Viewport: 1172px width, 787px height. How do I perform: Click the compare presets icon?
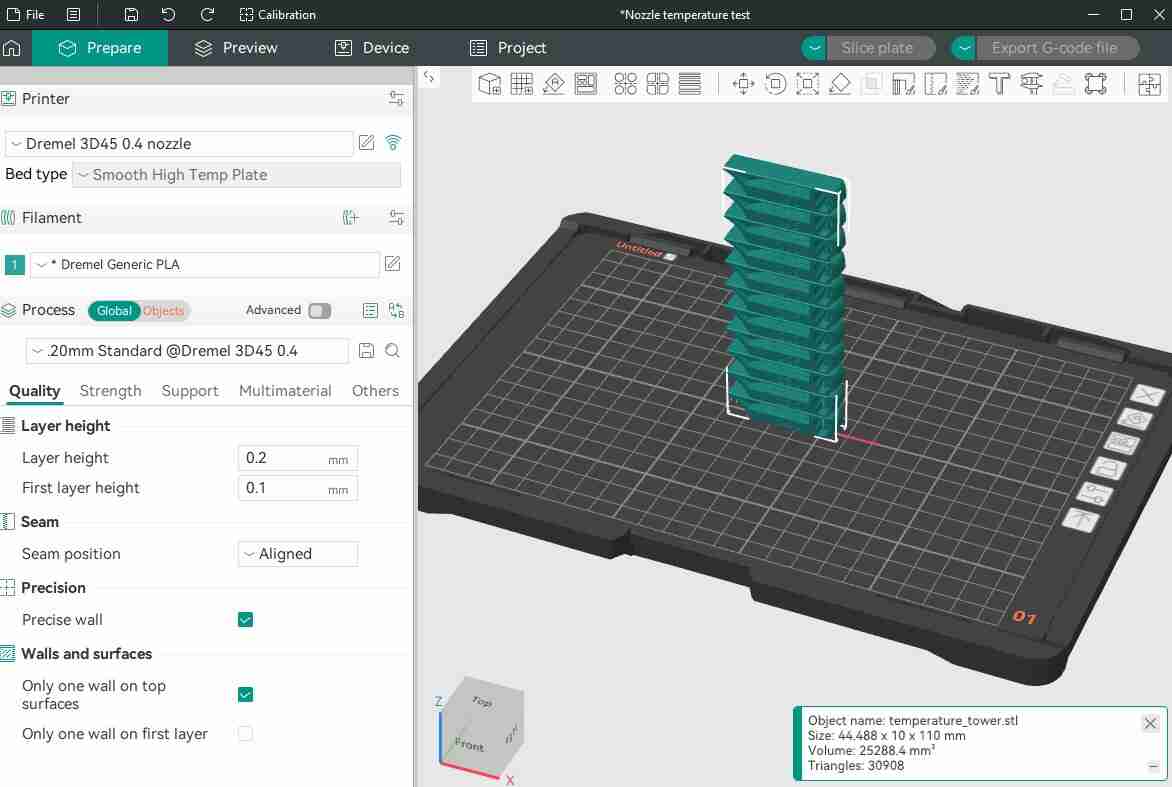pyautogui.click(x=396, y=310)
